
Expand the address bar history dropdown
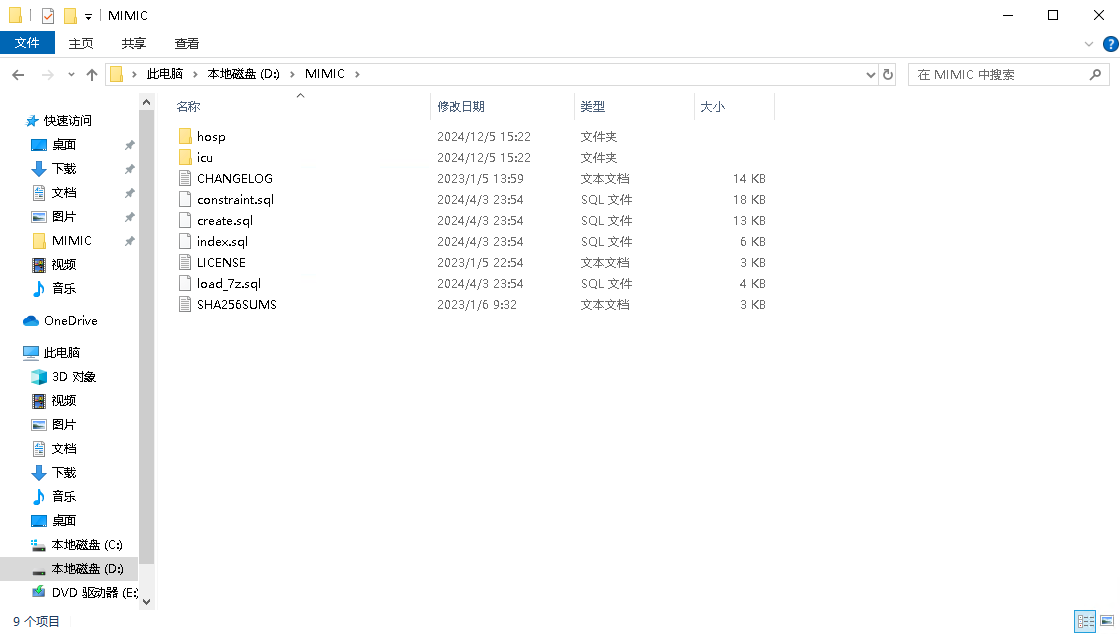870,75
